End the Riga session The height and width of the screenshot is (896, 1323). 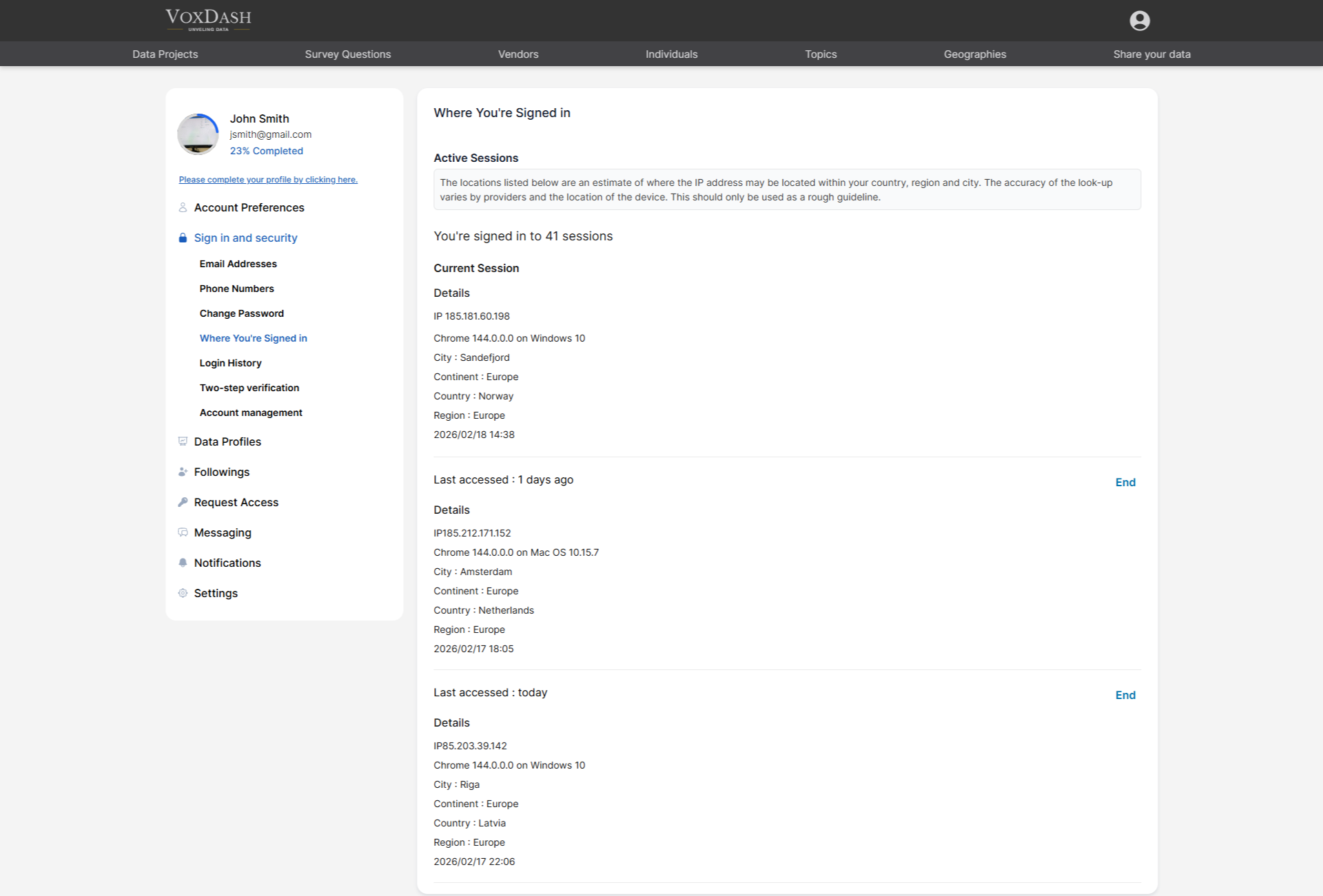(x=1125, y=695)
